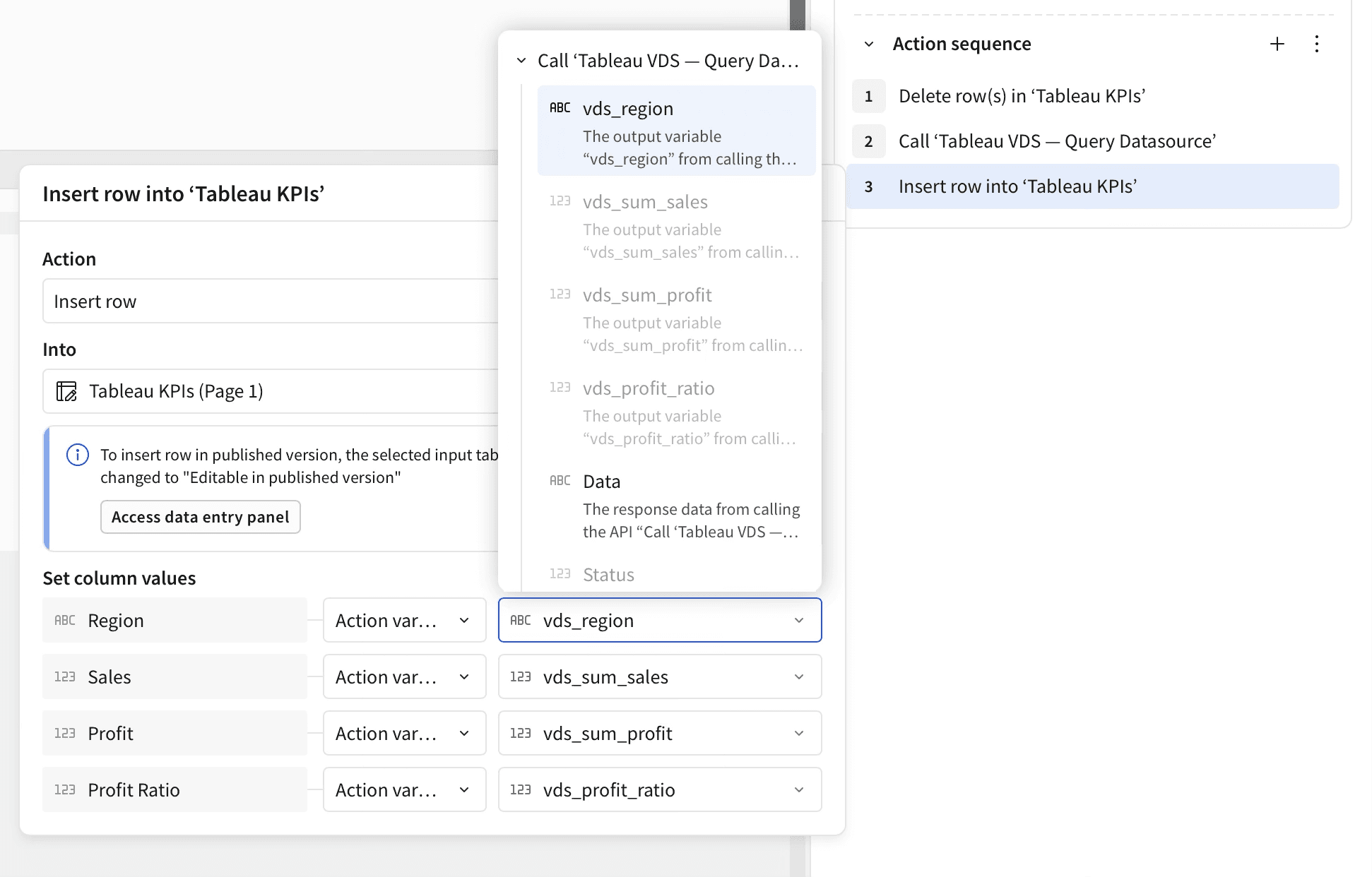Viewport: 1372px width, 877px height.
Task: Click the Insert row action field
Action: (x=268, y=302)
